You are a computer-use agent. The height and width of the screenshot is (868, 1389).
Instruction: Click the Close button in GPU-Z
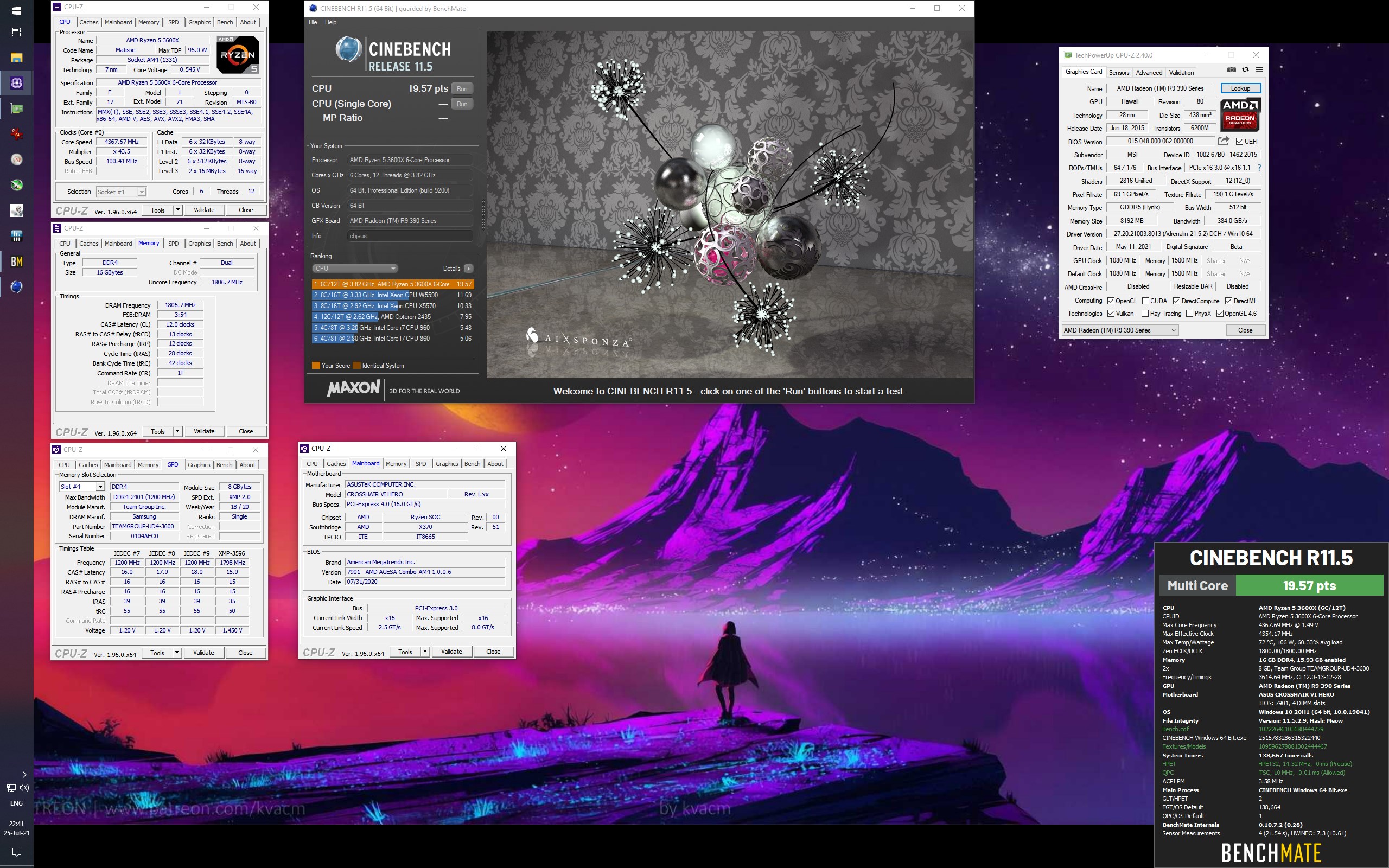1245,330
